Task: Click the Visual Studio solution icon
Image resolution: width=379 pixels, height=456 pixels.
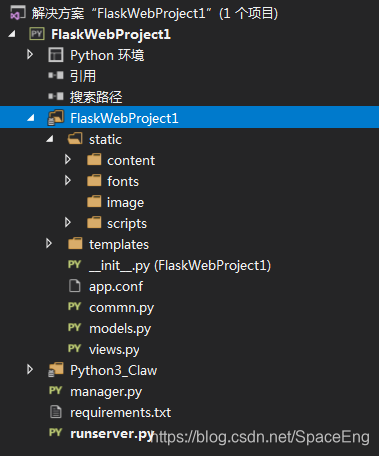Action: pyautogui.click(x=17, y=13)
